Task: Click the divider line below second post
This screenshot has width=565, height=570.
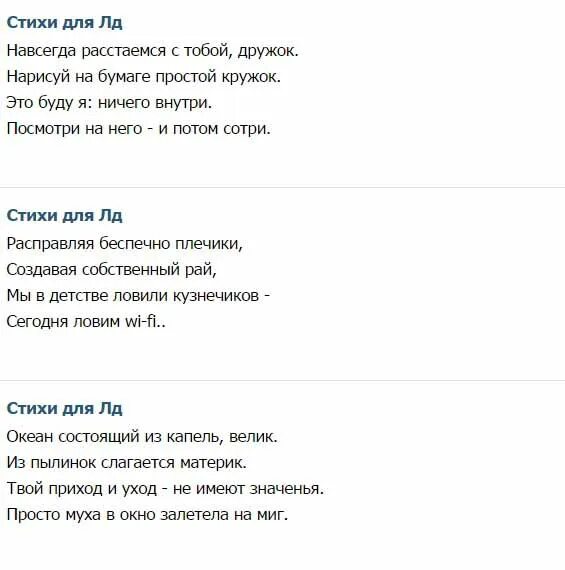Action: pos(282,381)
